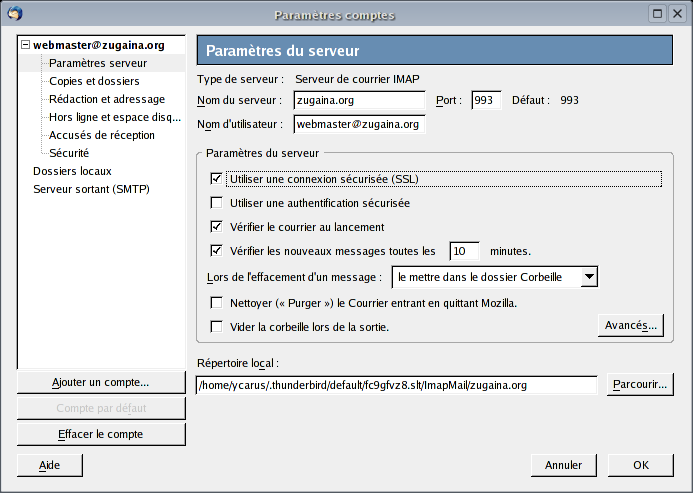Select Serveur sortant (SMTP)
The height and width of the screenshot is (493, 693).
[x=91, y=189]
